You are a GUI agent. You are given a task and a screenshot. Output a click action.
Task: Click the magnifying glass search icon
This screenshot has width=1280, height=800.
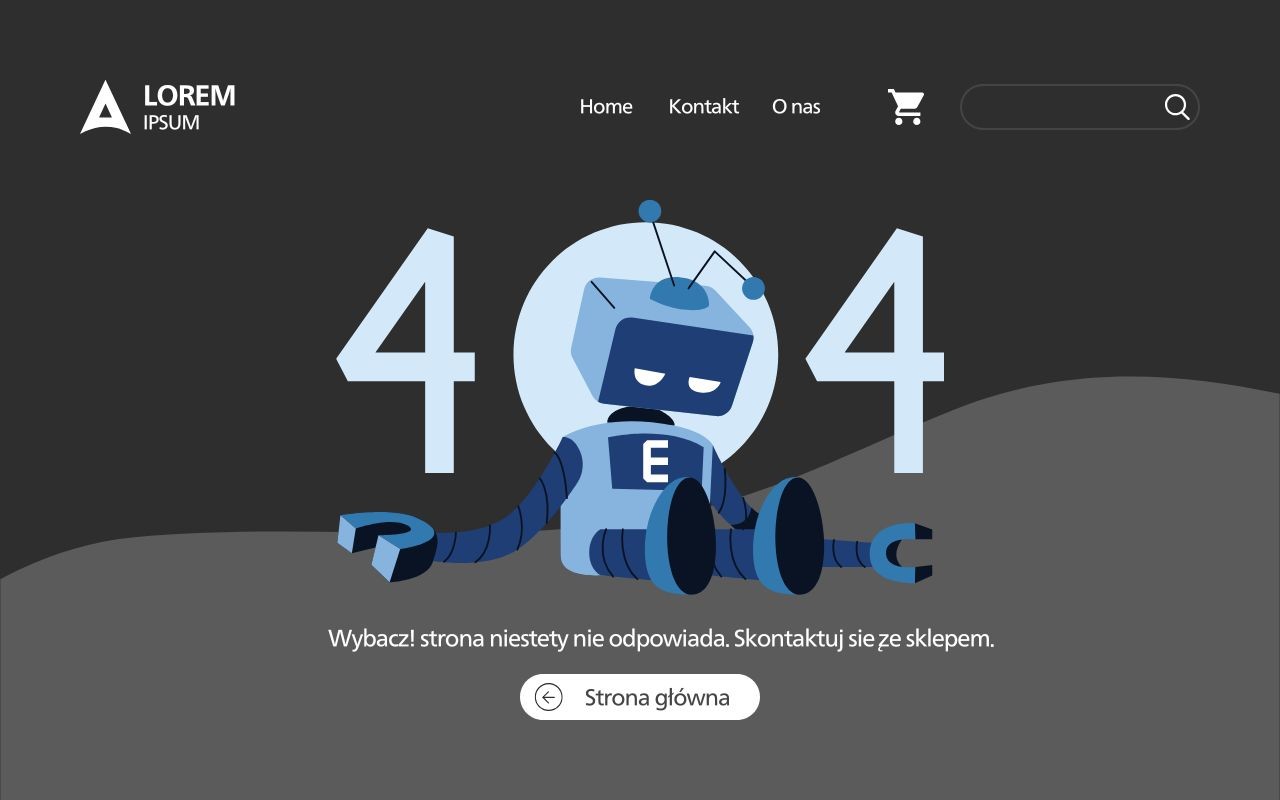tap(1177, 107)
